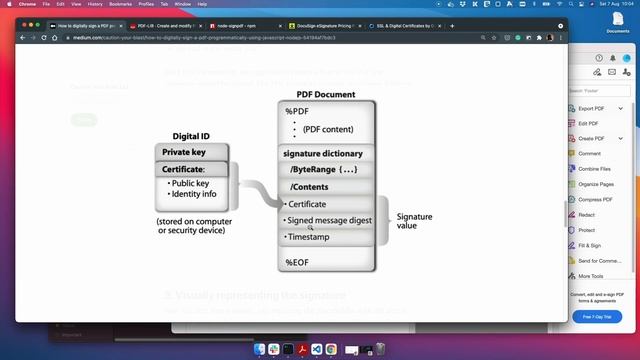Click the Acrobat help question mark icon

pos(599,58)
